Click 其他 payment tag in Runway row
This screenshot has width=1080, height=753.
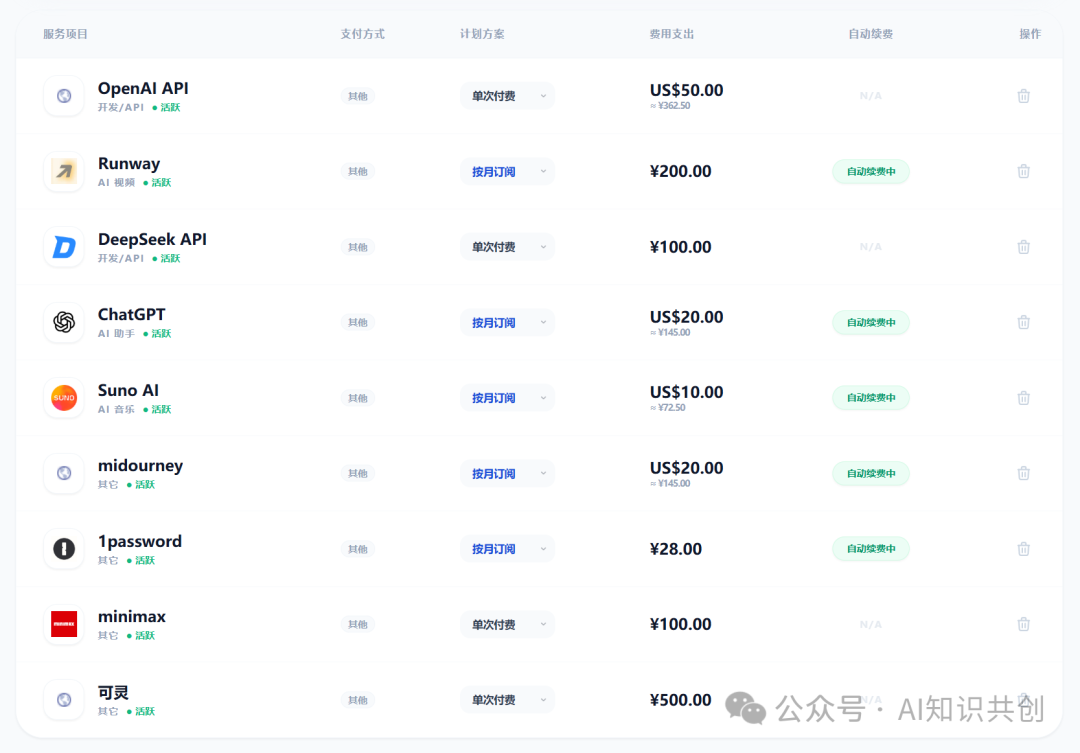point(357,171)
